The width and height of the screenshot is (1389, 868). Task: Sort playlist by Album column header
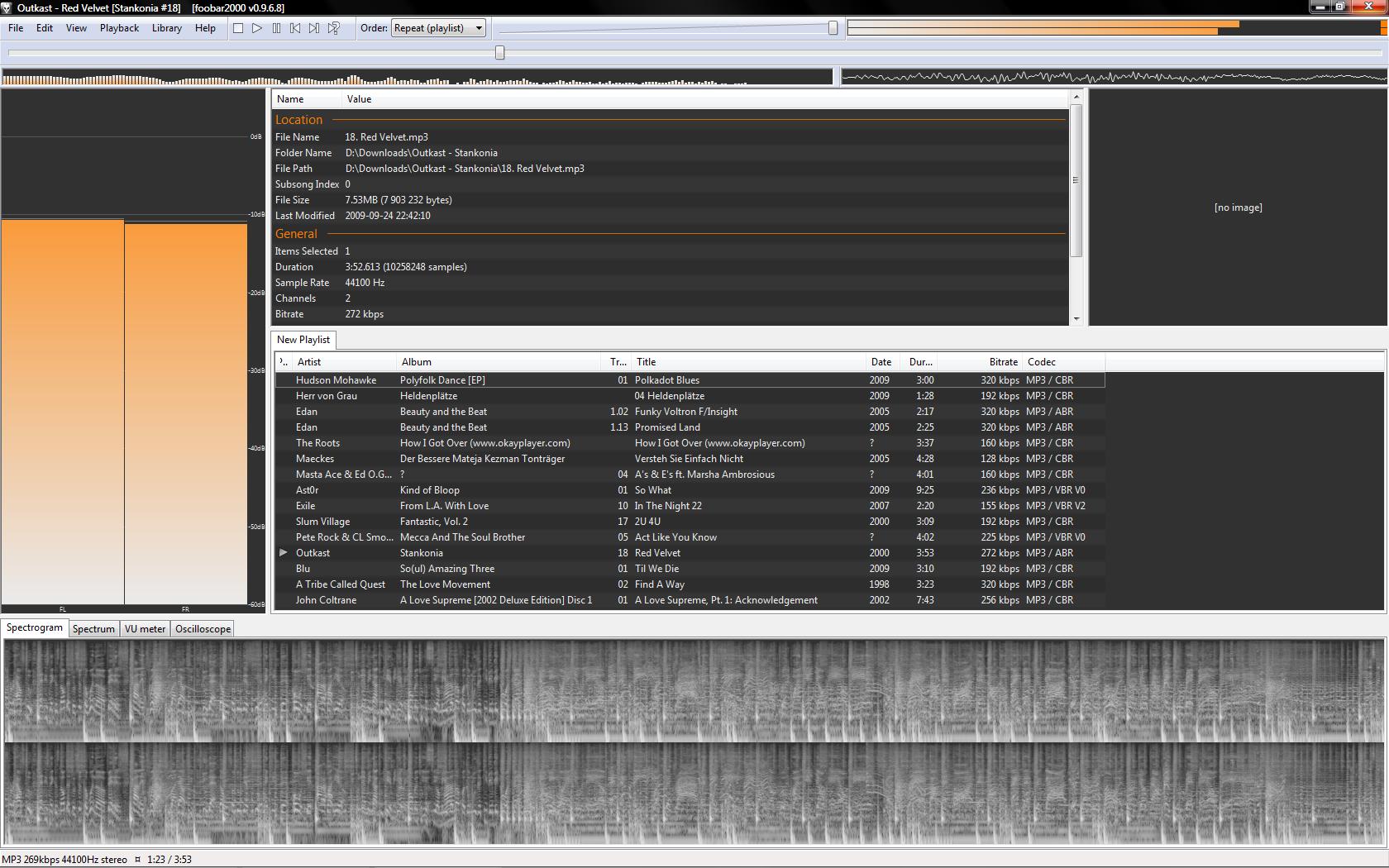[499, 362]
